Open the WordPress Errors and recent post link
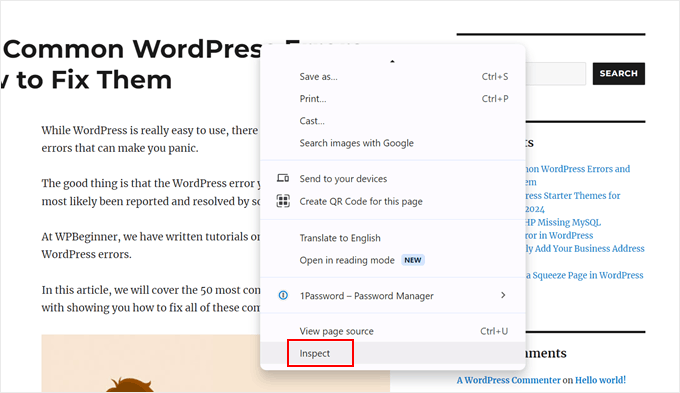The width and height of the screenshot is (680, 393). 578,175
